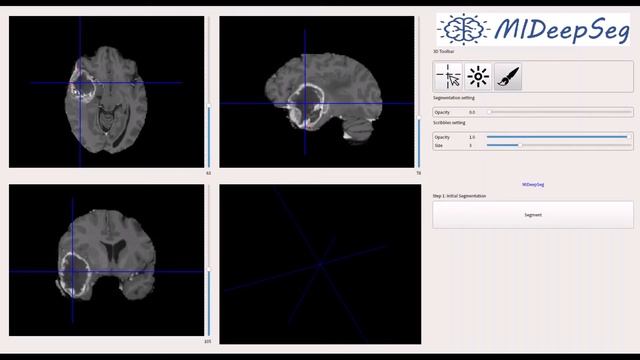This screenshot has width=640, height=360.
Task: Select the crosshair cursor navigation tool
Action: click(x=448, y=76)
